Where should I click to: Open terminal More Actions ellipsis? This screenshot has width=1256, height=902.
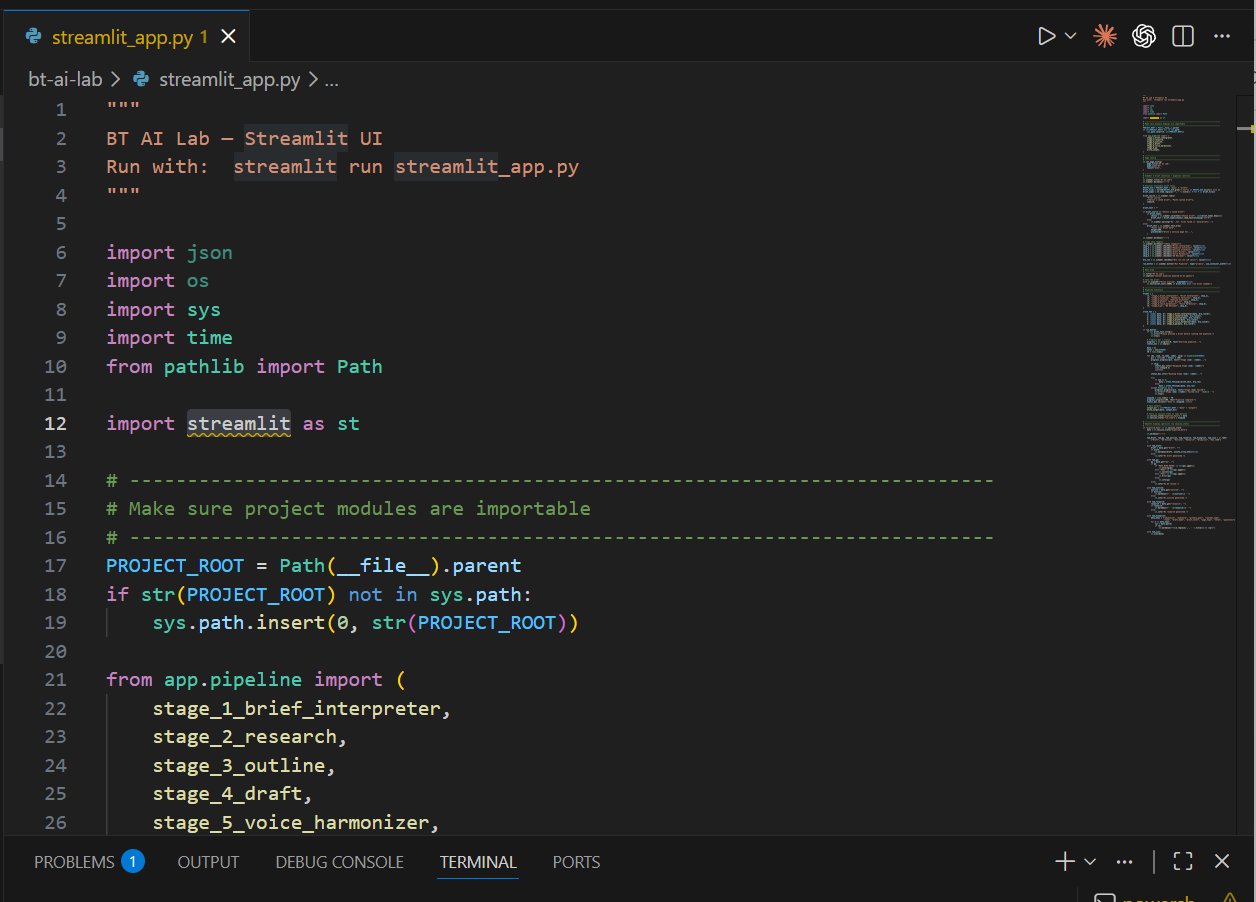[1124, 861]
